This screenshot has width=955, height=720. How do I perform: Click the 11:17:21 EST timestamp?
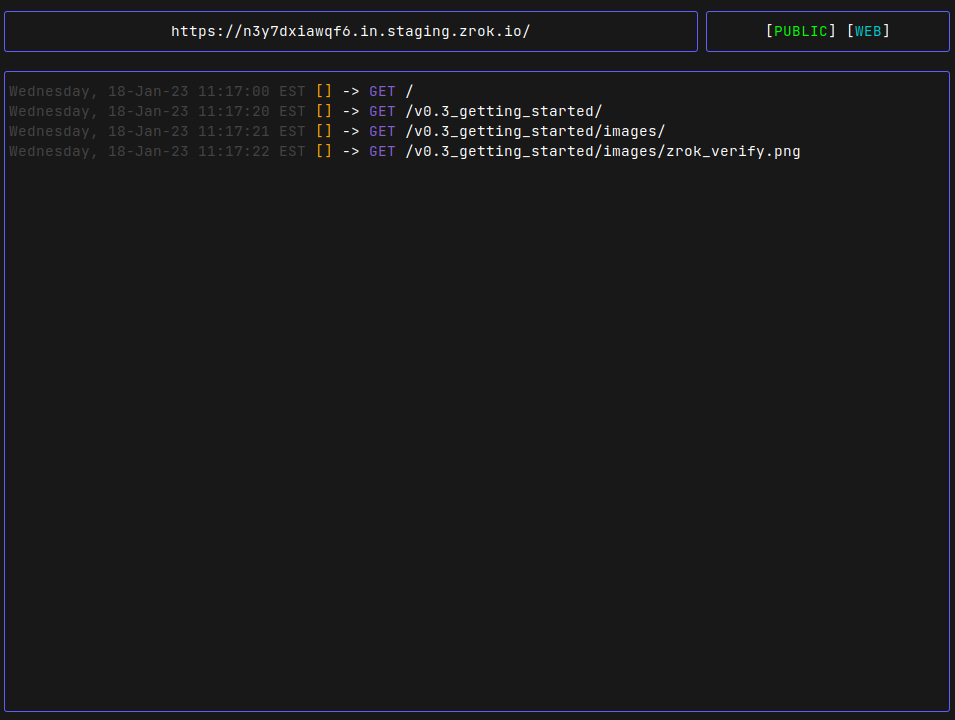coord(252,132)
